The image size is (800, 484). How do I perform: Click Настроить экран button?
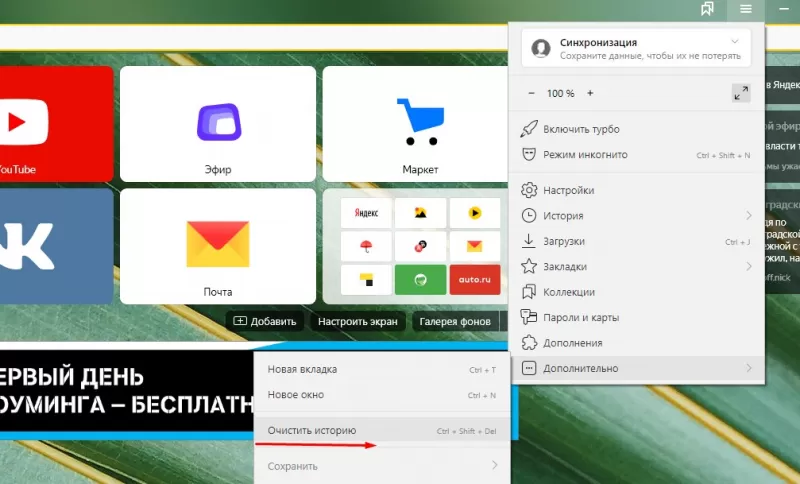358,321
